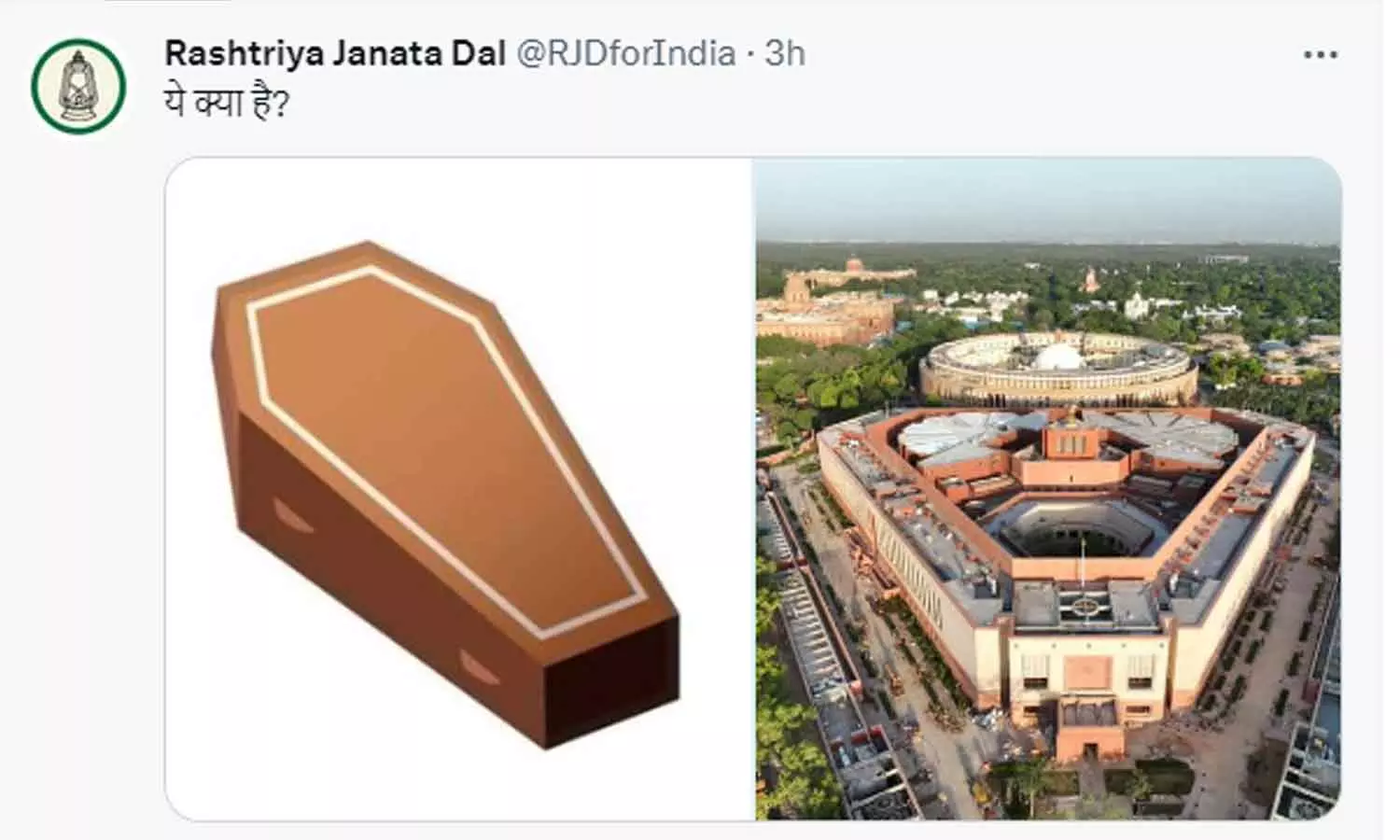
Task: Open the RJD lantern profile avatar
Action: point(78,85)
